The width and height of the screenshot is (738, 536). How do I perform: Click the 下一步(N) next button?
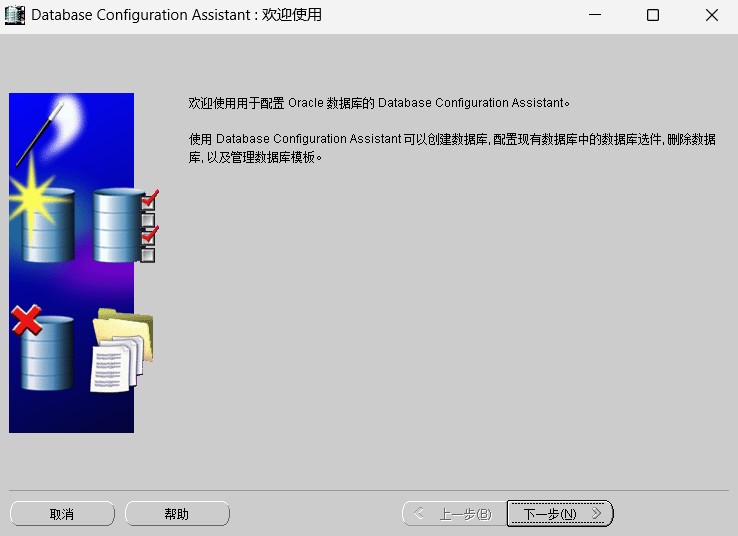point(560,513)
